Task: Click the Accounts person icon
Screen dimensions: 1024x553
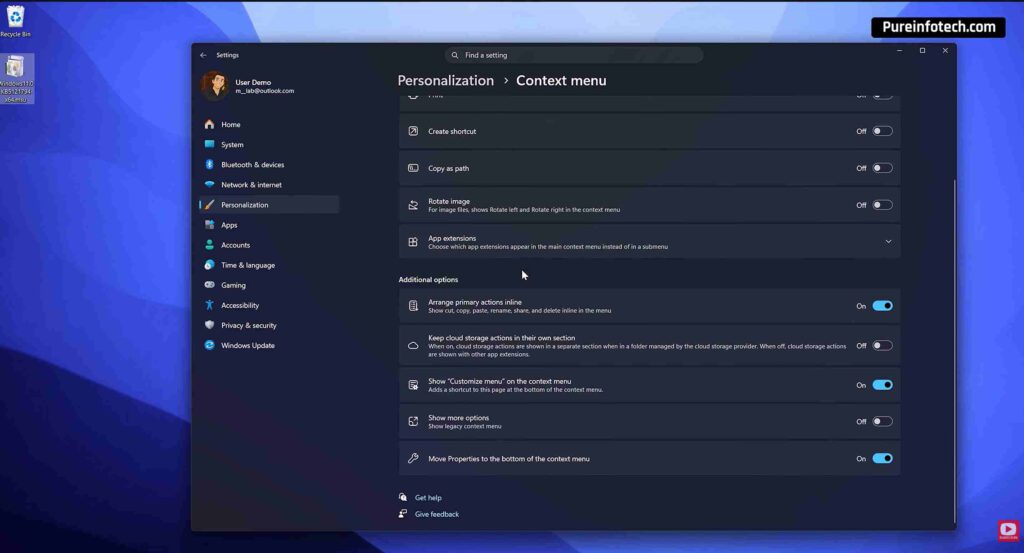Action: (x=209, y=245)
